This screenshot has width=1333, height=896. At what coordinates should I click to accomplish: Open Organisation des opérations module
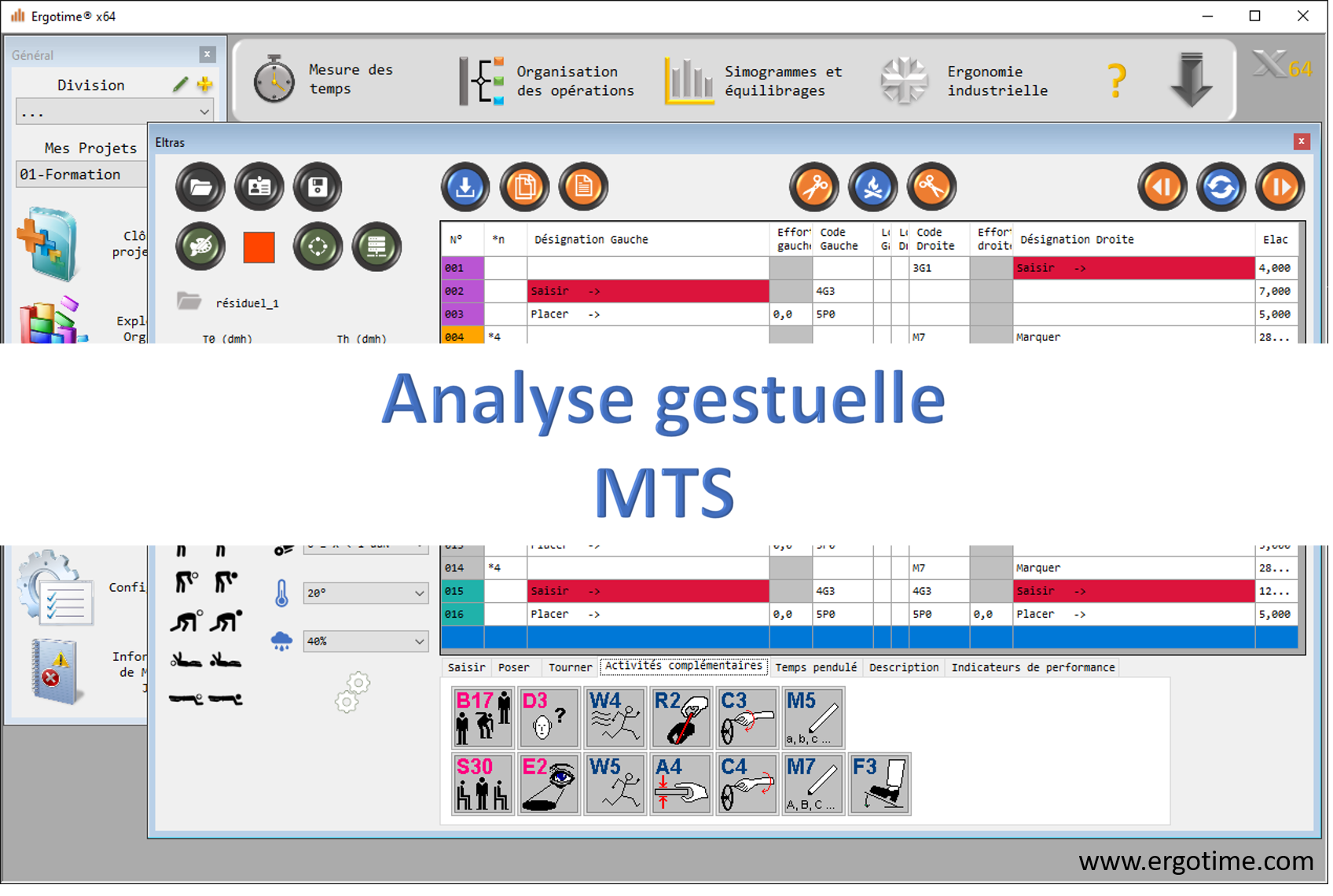[547, 80]
